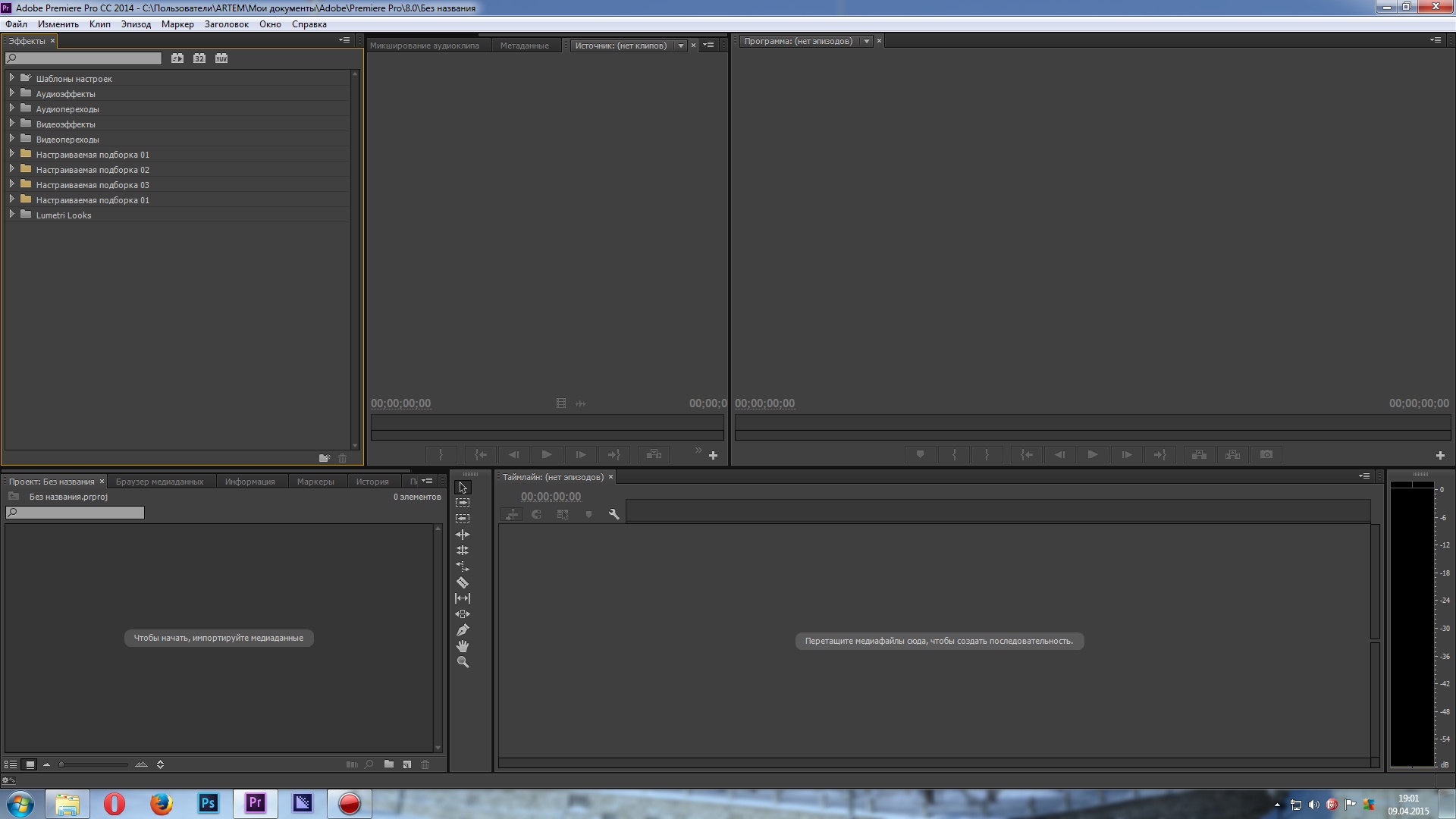Click in the Project panel search field
This screenshot has width=1456, height=819.
(x=75, y=513)
